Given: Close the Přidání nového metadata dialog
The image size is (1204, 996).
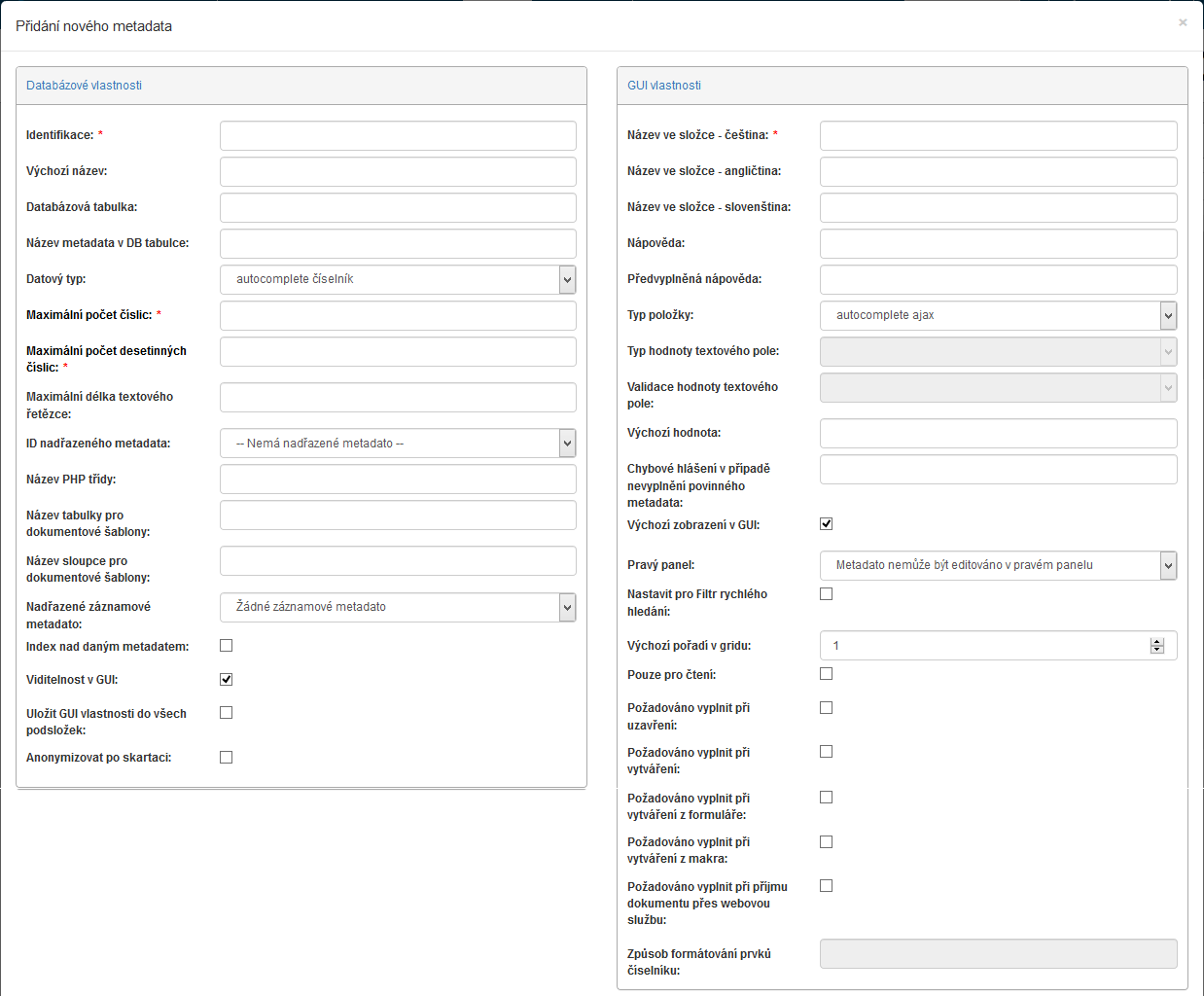Looking at the screenshot, I should pos(1183,22).
